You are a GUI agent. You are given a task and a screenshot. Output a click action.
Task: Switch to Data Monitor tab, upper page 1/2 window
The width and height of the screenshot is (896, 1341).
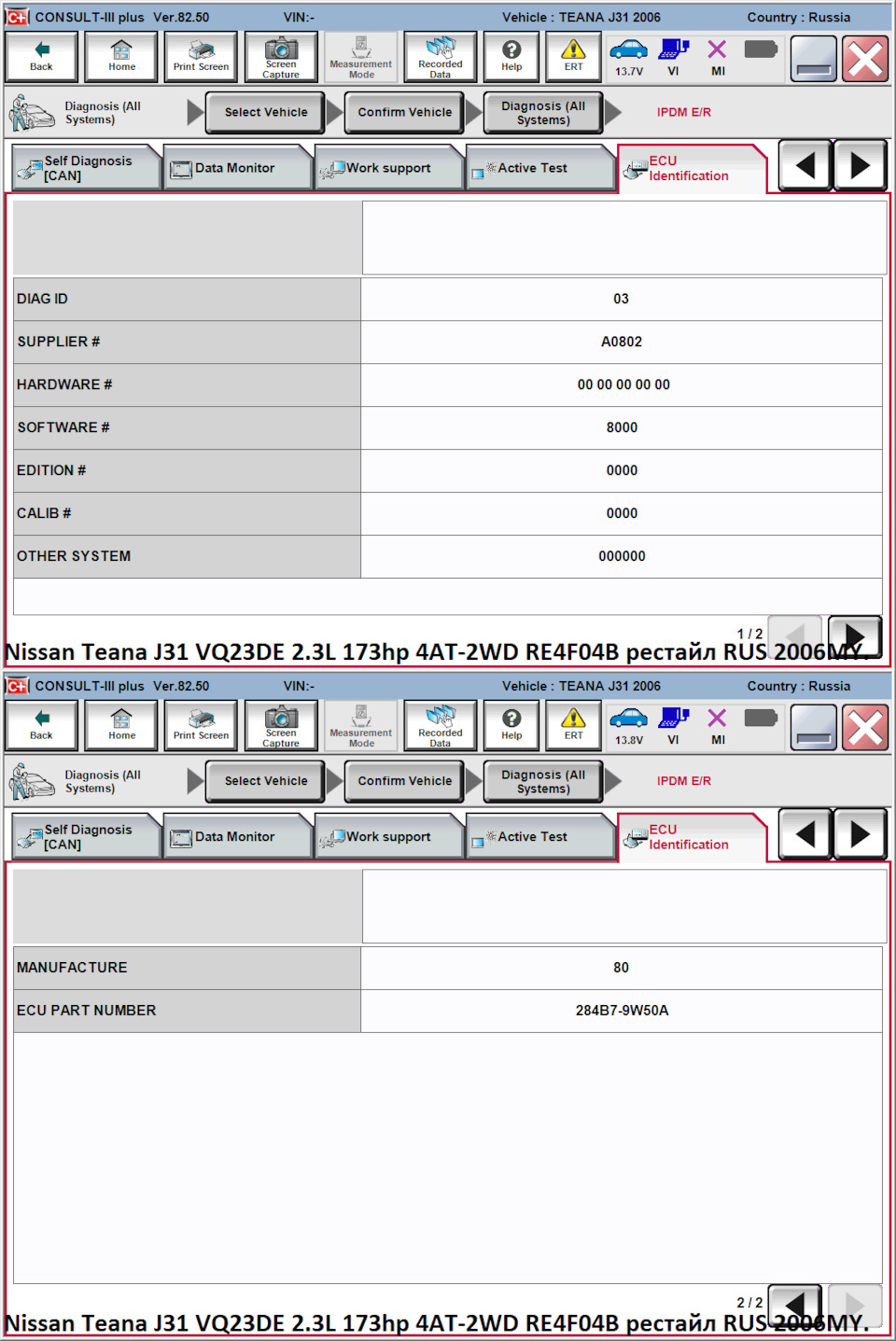click(237, 168)
